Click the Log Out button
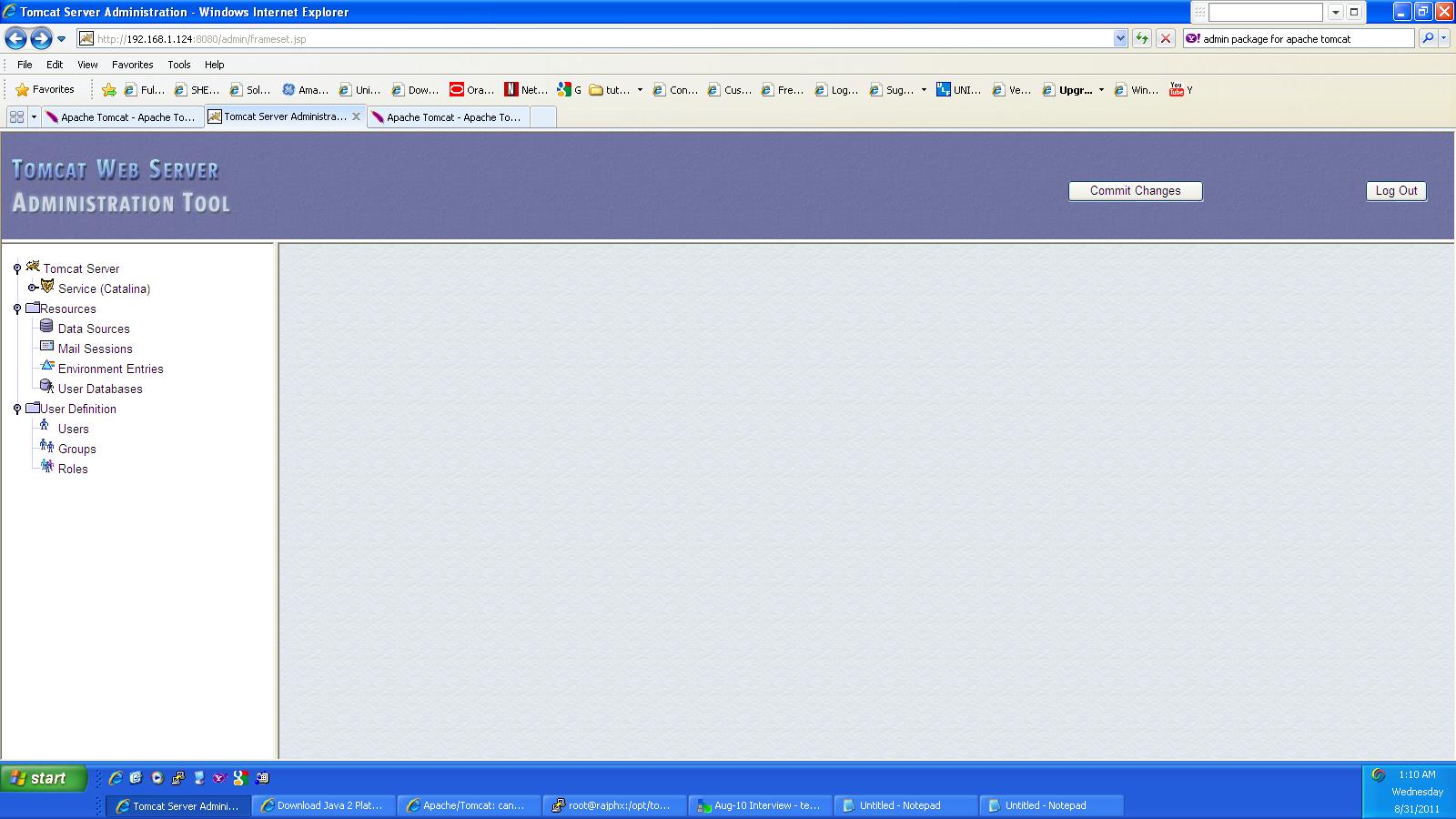Viewport: 1456px width, 819px height. point(1396,191)
